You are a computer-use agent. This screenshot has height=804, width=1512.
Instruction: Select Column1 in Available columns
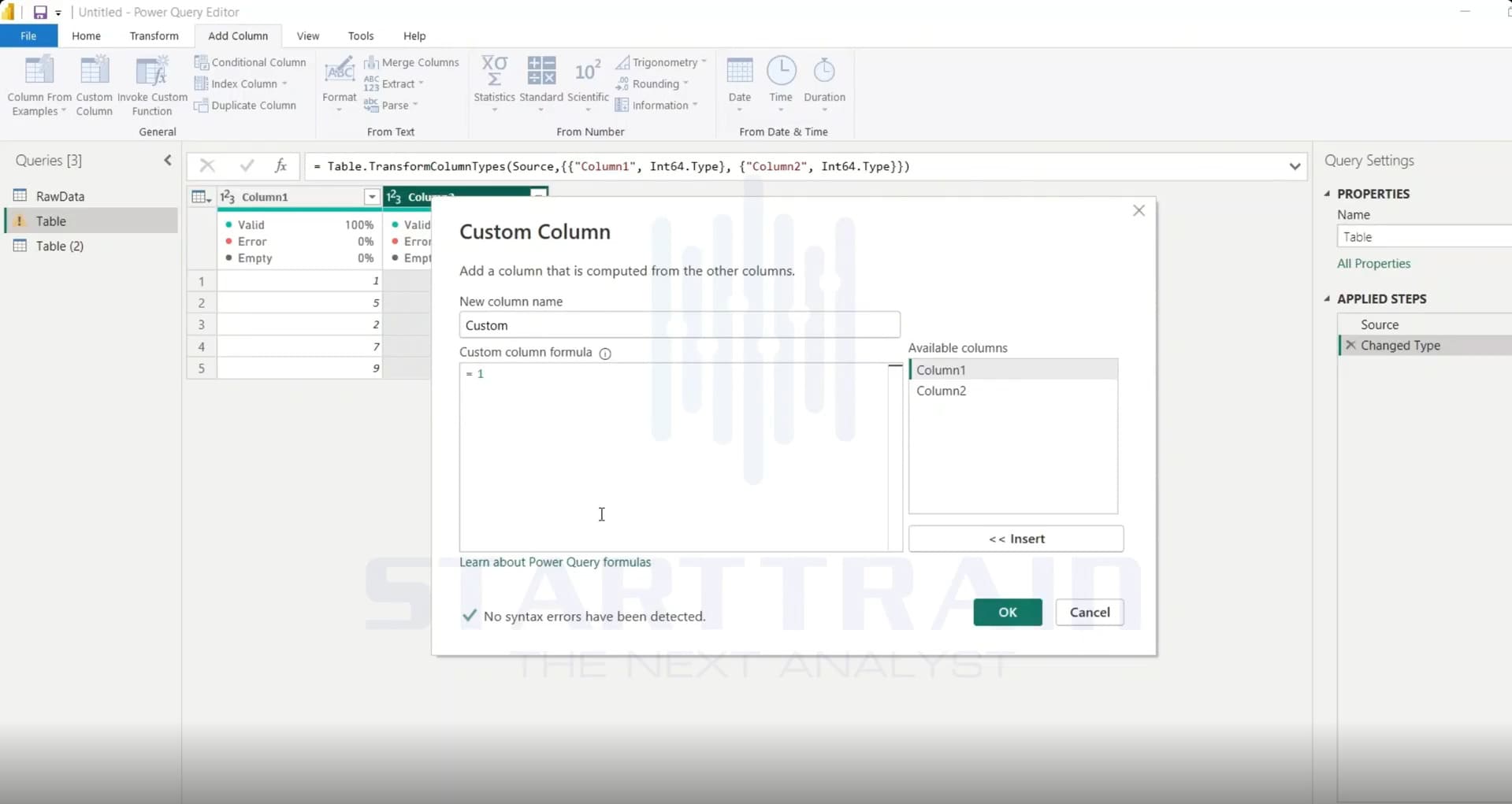click(x=1013, y=369)
